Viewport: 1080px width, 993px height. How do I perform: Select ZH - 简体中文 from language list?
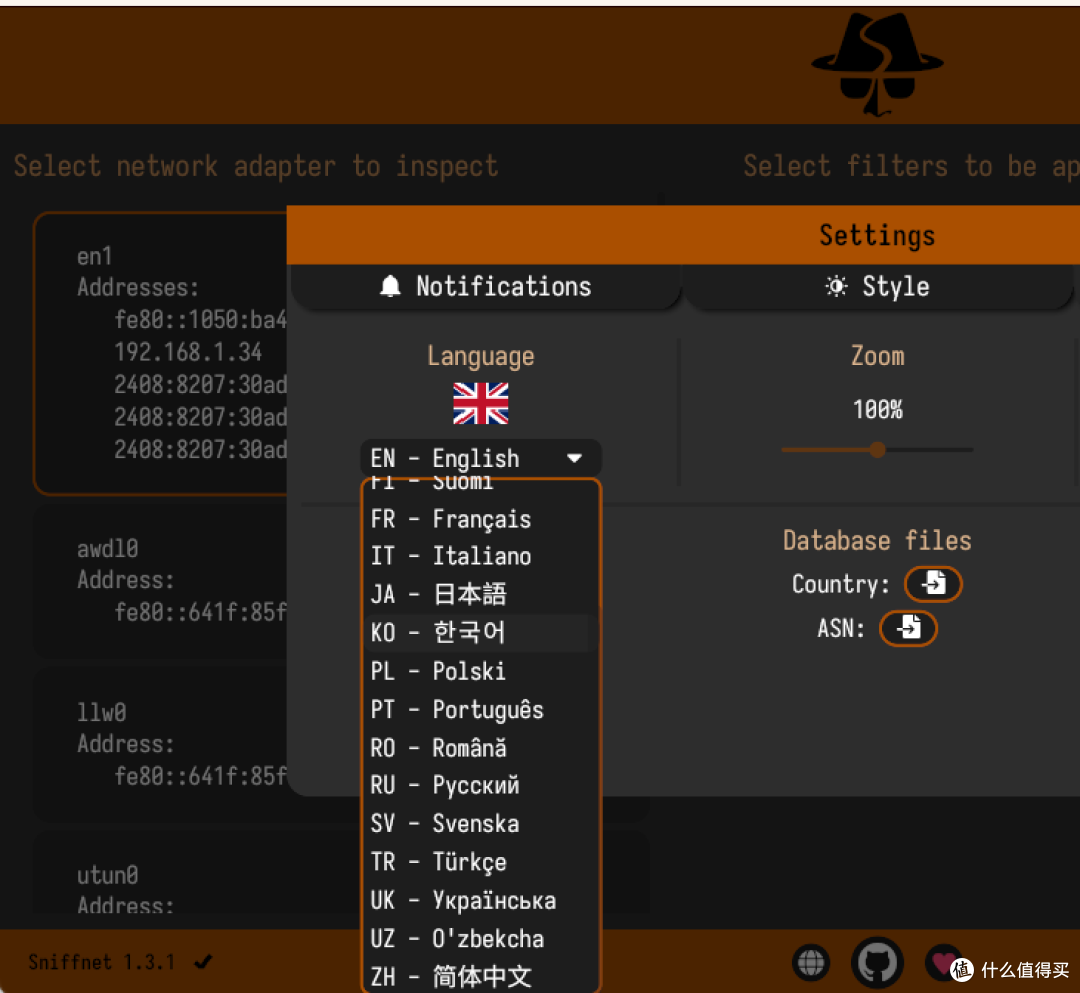click(x=481, y=975)
